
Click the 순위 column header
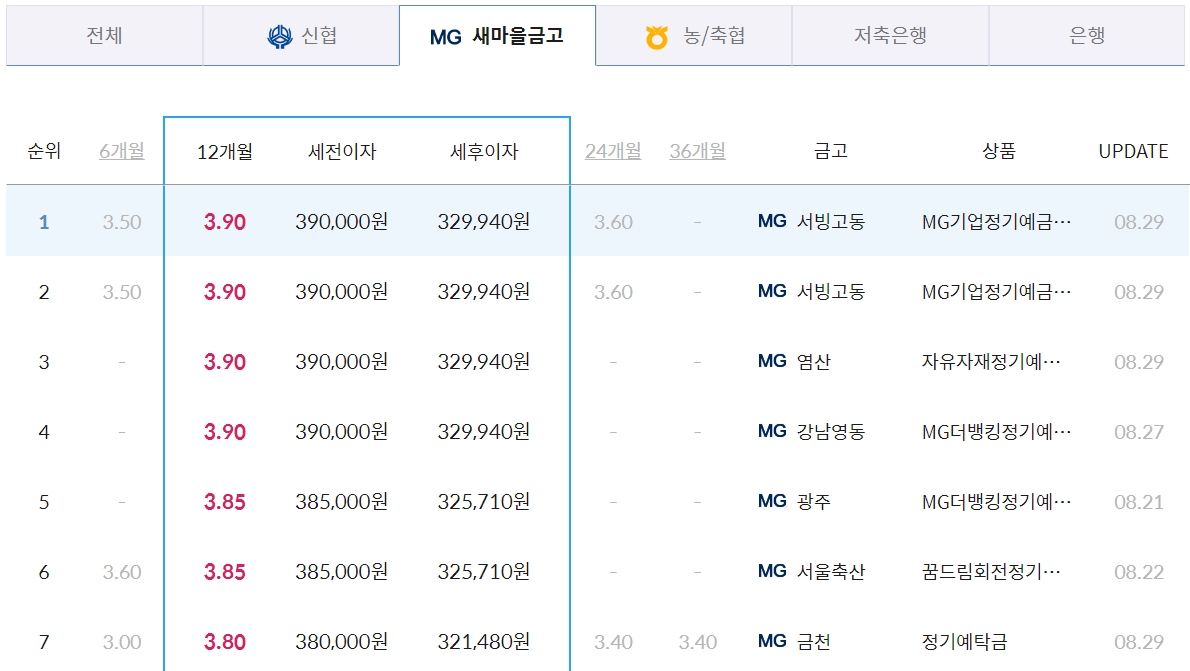coord(44,151)
